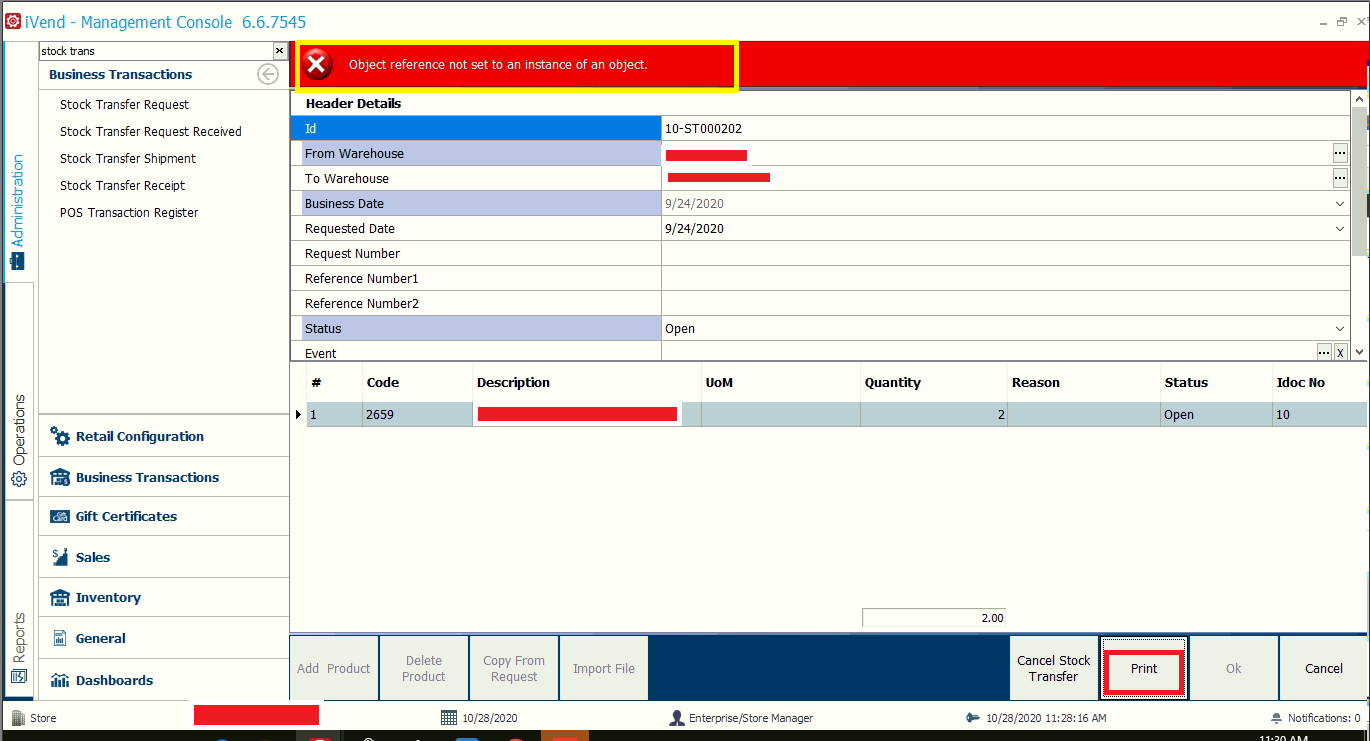Click the key icon beside login time
The width and height of the screenshot is (1370, 741).
coord(974,717)
